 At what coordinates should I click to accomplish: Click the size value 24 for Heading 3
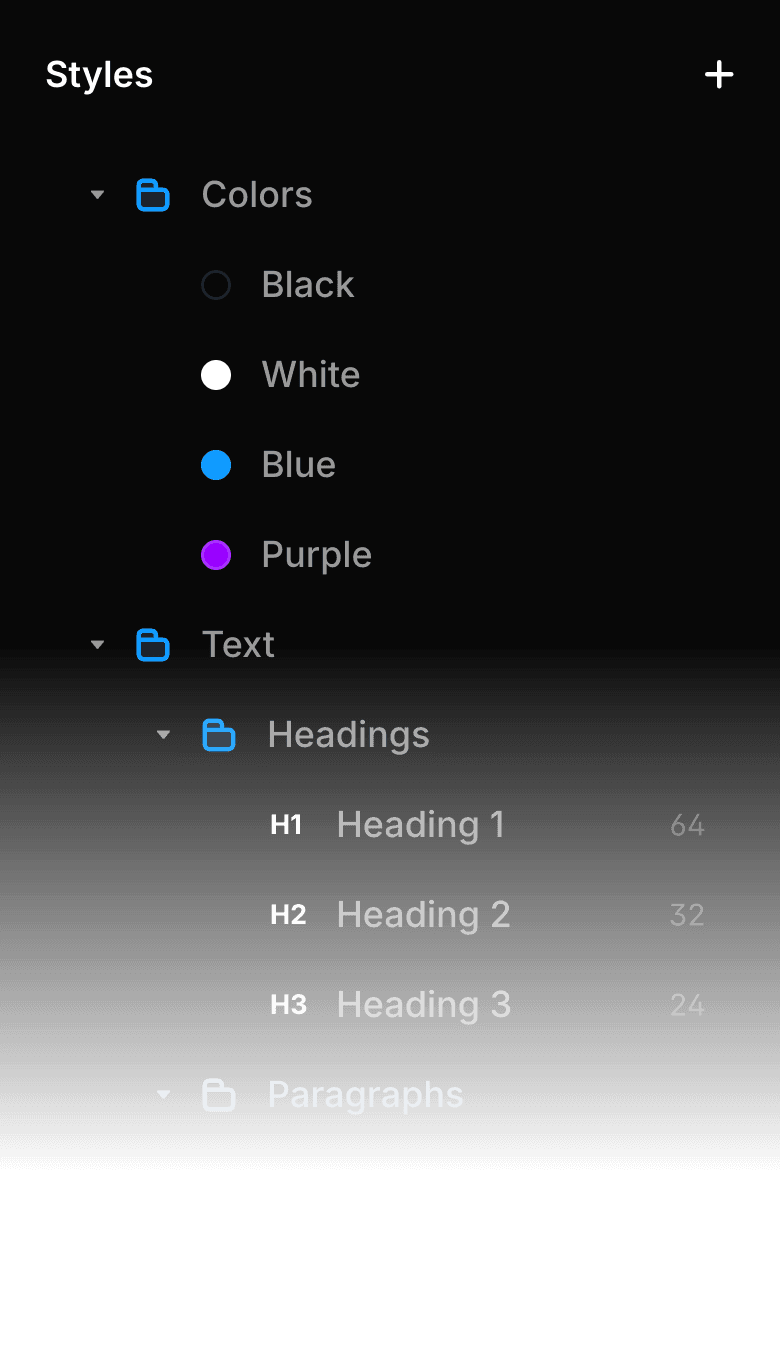coord(687,1004)
